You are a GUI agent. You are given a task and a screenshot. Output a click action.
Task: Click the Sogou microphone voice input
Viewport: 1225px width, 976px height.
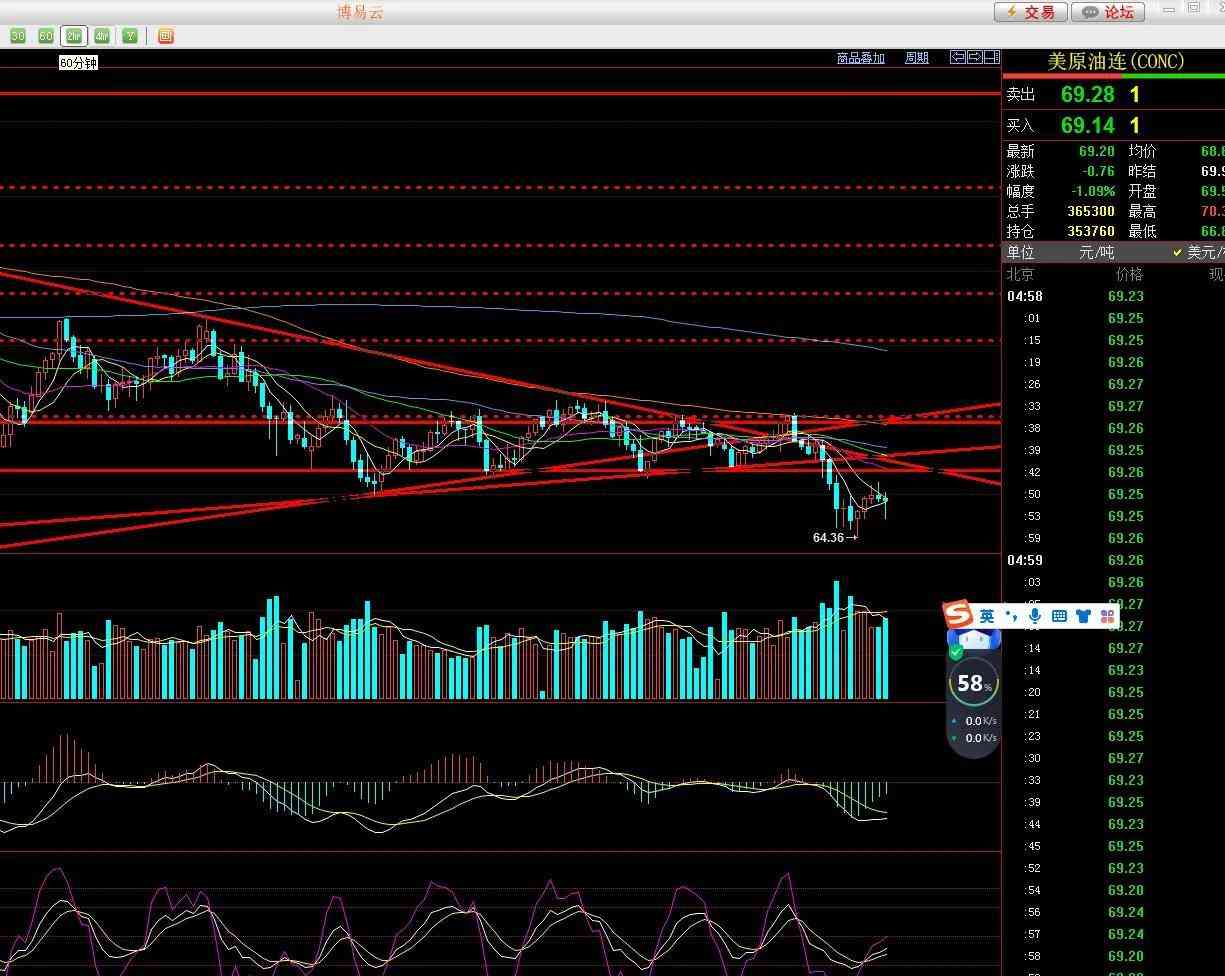pyautogui.click(x=1036, y=616)
